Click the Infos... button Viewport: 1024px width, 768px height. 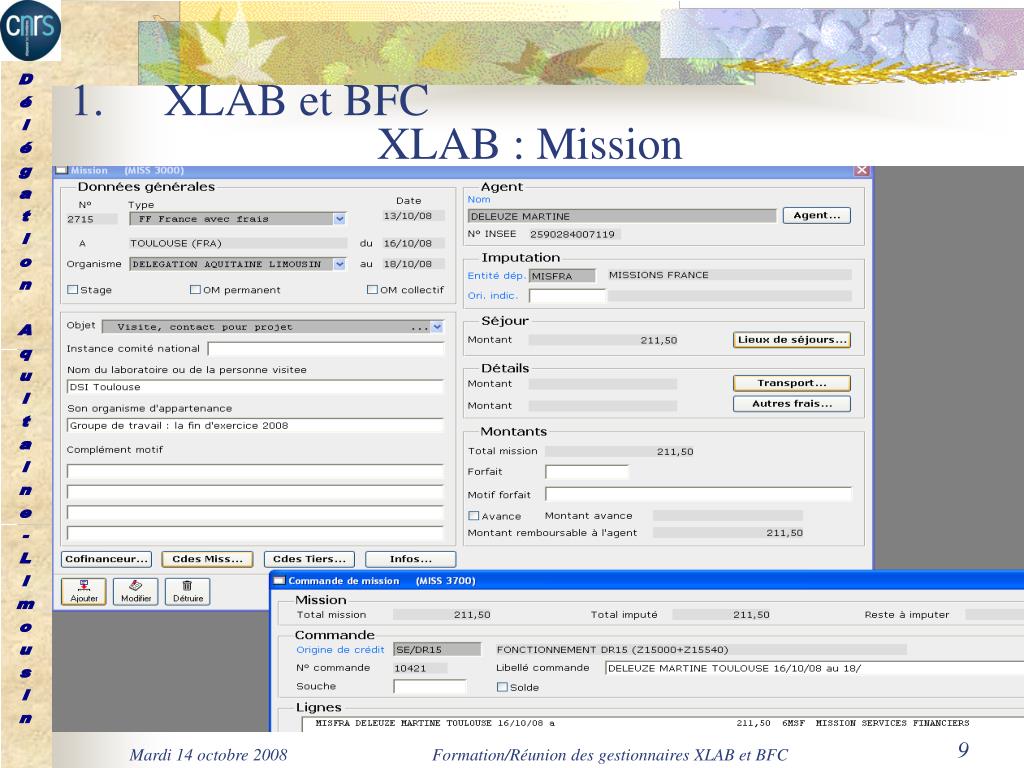coord(410,559)
